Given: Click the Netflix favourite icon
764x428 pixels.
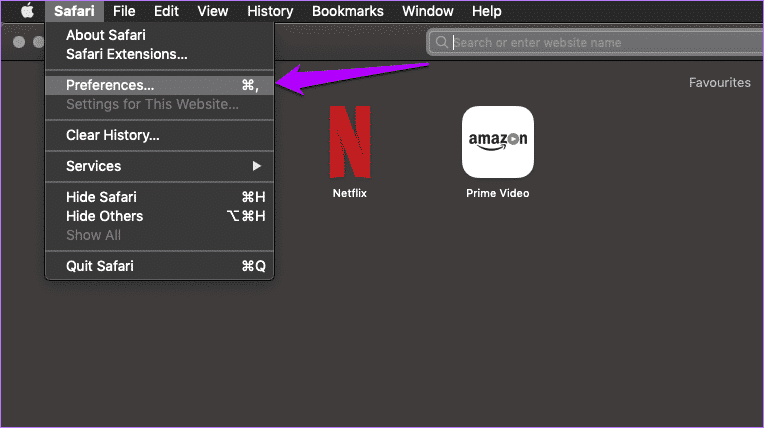Looking at the screenshot, I should [350, 141].
